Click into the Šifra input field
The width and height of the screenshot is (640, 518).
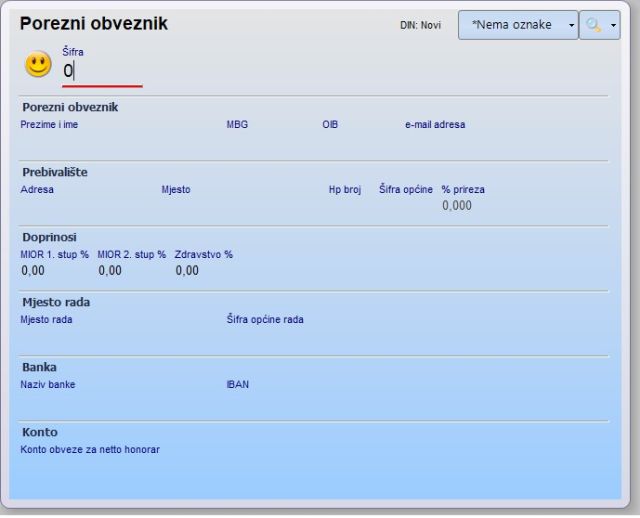pos(100,71)
